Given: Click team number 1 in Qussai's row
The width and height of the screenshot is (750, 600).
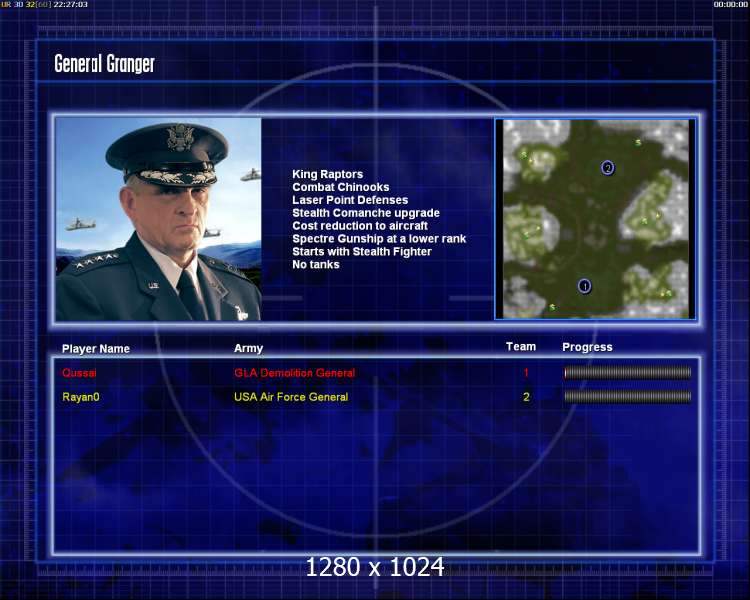Looking at the screenshot, I should [526, 373].
